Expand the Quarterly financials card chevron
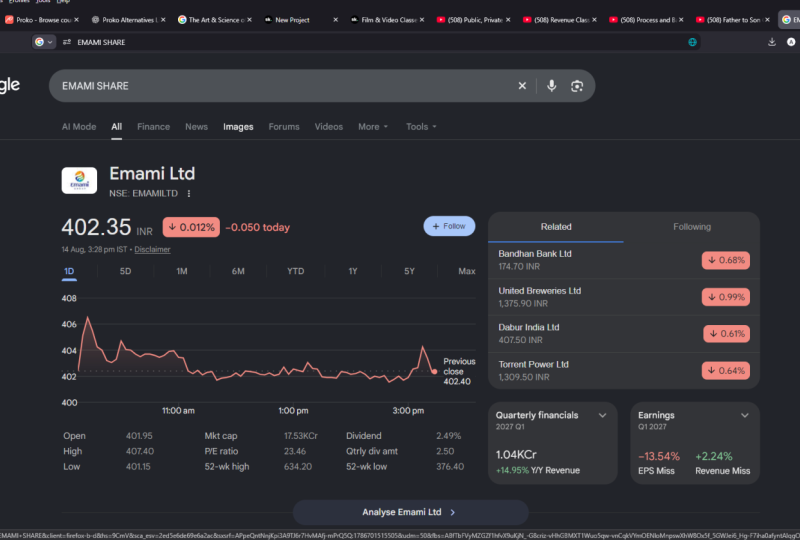The width and height of the screenshot is (800, 540). [x=603, y=415]
